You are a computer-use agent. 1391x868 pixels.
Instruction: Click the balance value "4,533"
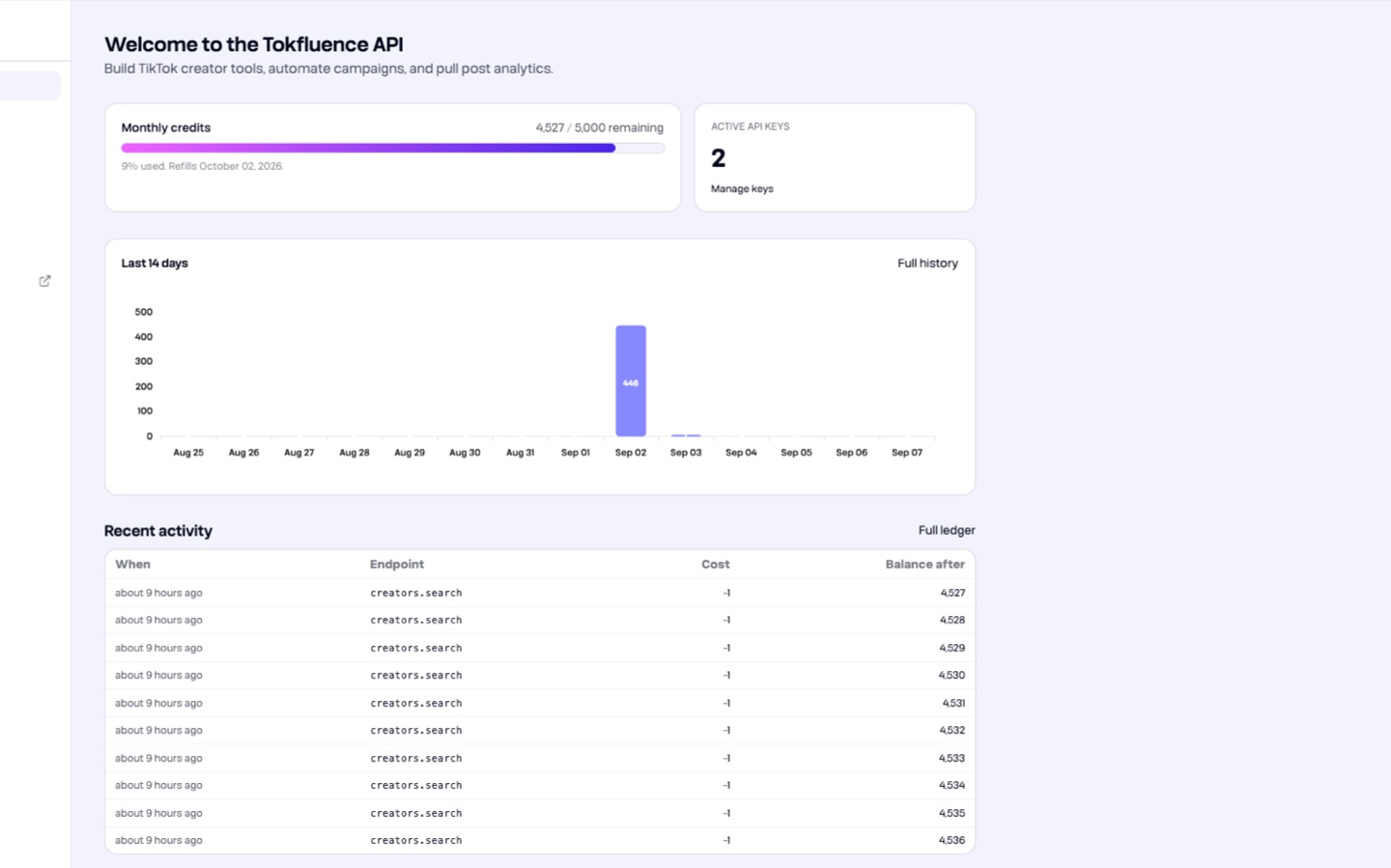(x=952, y=758)
